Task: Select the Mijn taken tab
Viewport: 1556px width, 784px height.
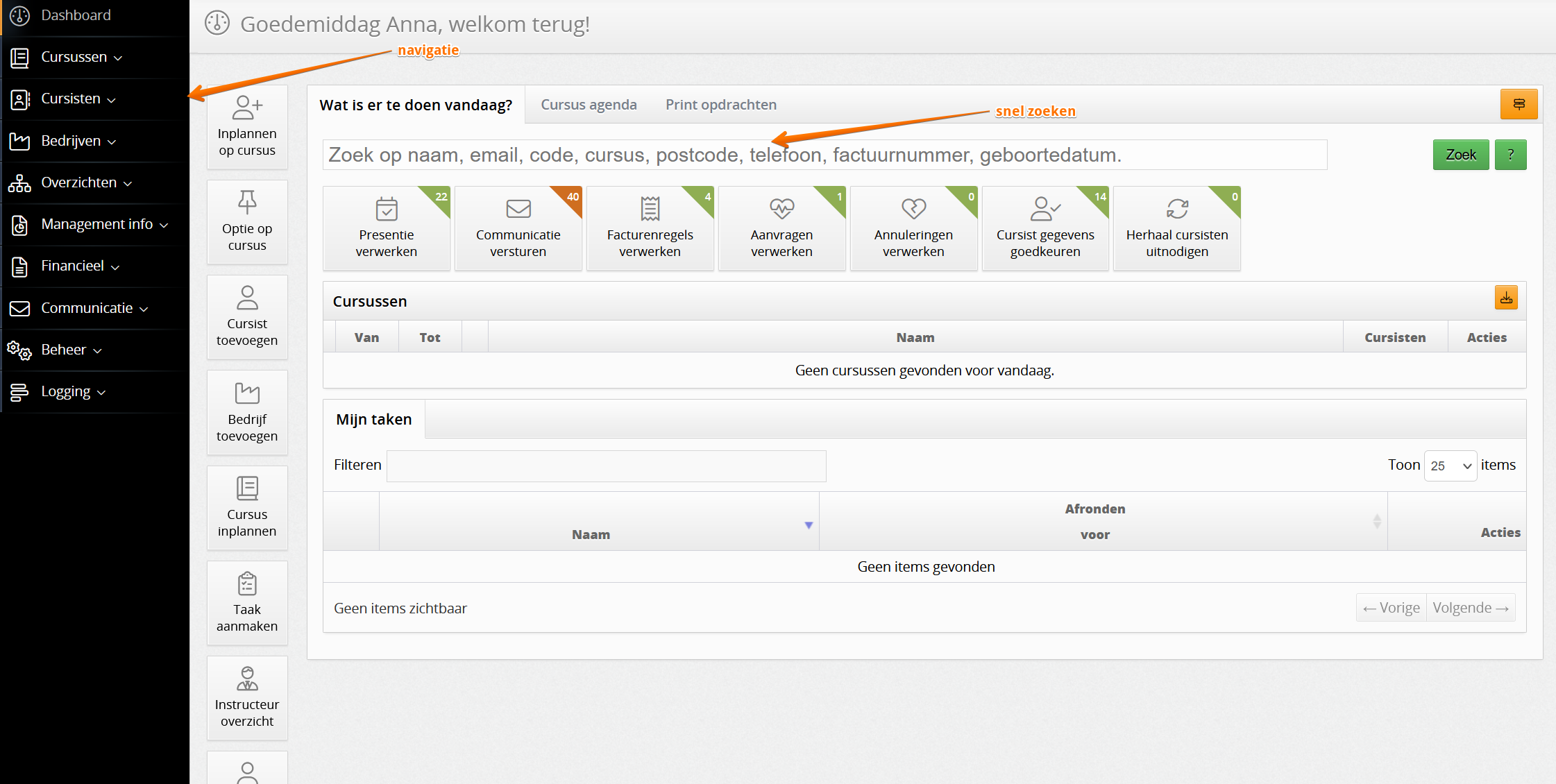Action: (374, 419)
